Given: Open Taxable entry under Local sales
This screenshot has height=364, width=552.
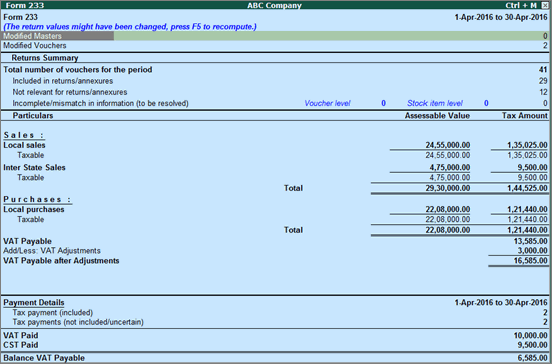Looking at the screenshot, I should click(275, 155).
